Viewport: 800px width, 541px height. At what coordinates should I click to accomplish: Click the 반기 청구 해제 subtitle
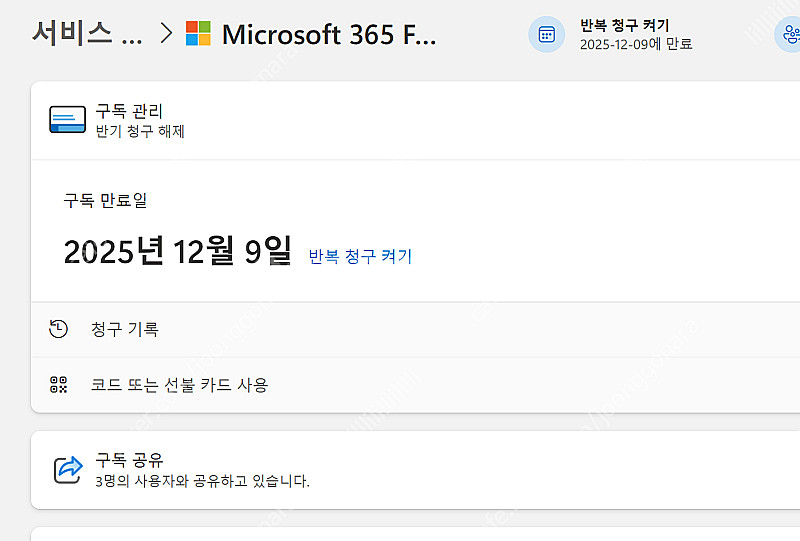140,132
